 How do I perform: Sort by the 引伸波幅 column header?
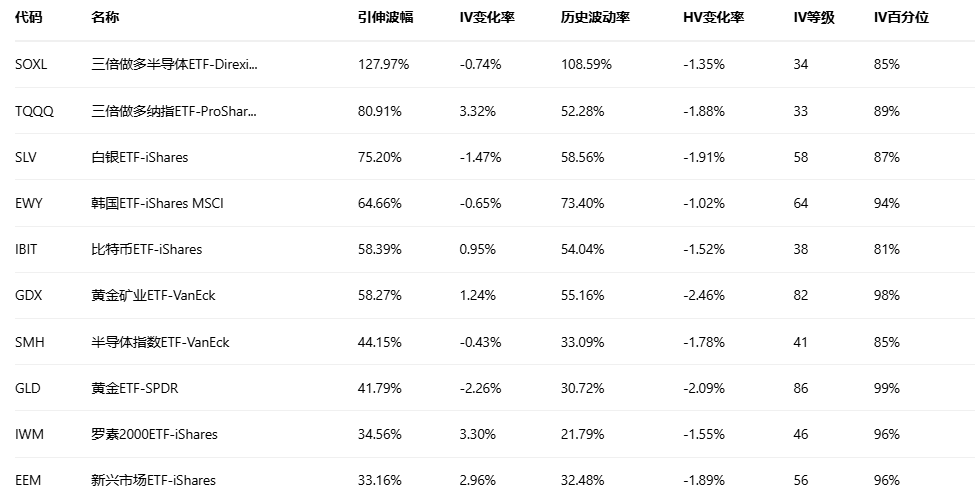(385, 18)
